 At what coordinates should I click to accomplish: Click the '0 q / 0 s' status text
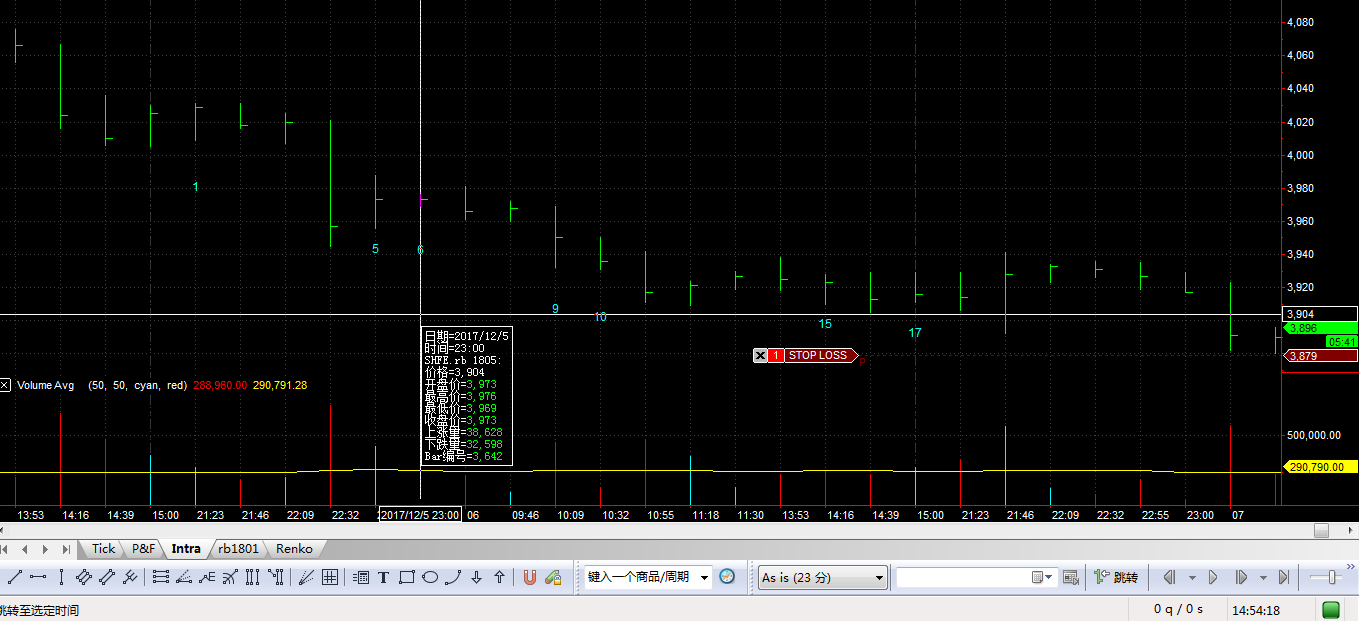(x=1179, y=609)
